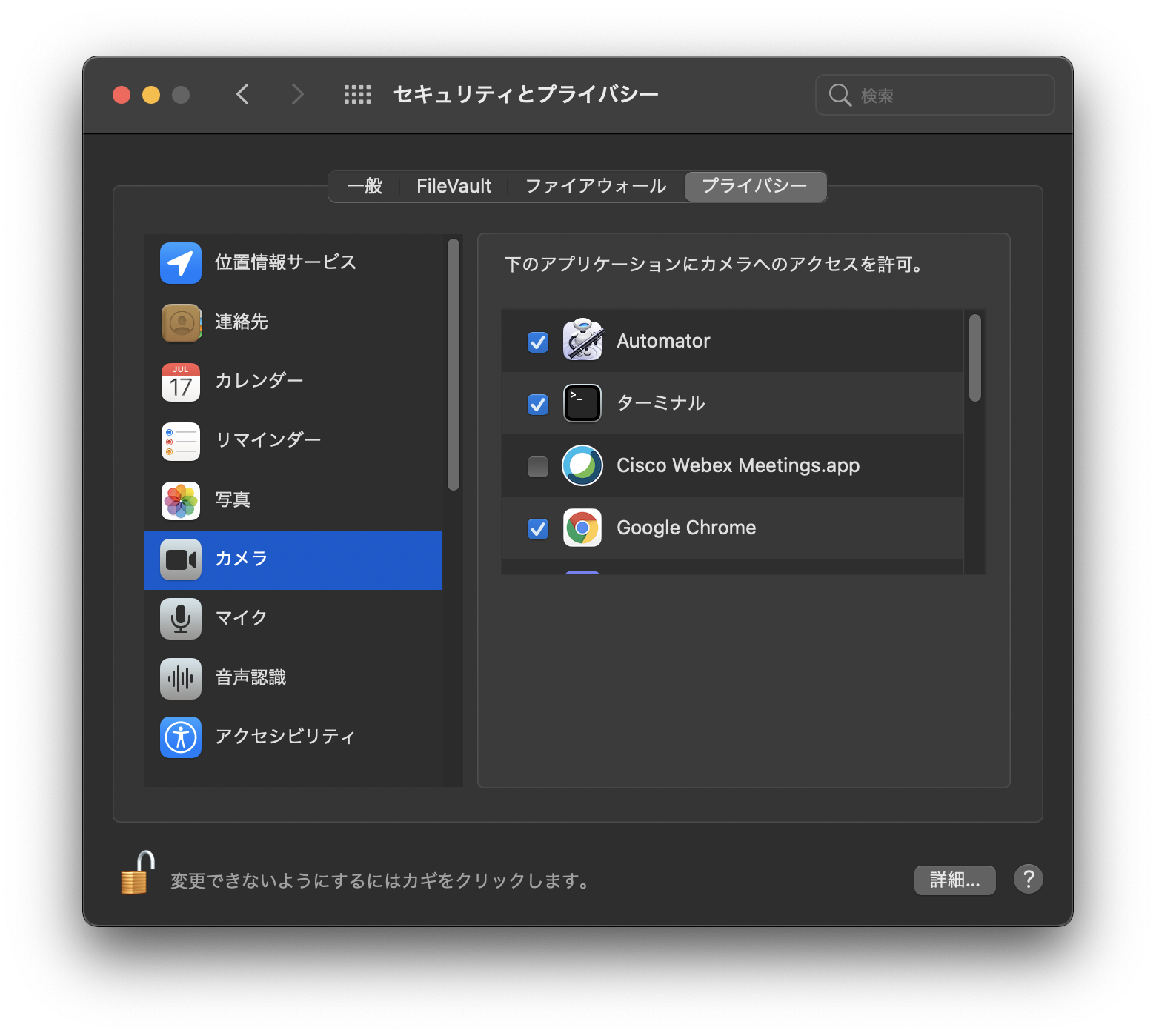Click the privacy category list scrollbar
1156x1036 pixels.
click(x=454, y=365)
